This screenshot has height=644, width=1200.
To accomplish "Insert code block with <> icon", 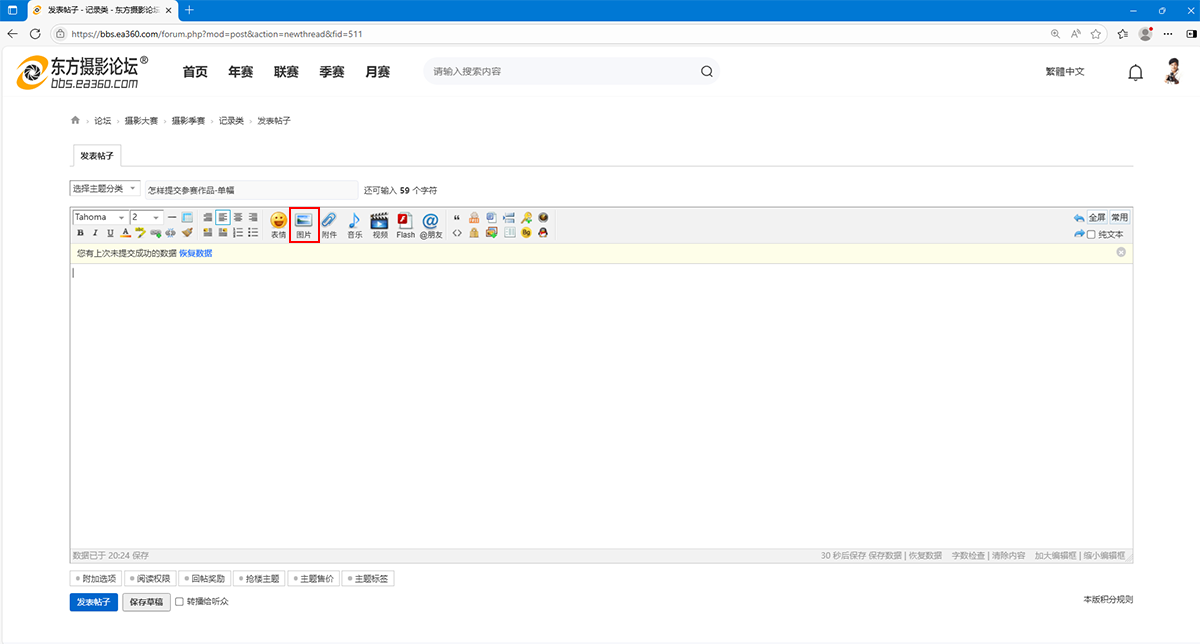I will [x=457, y=233].
